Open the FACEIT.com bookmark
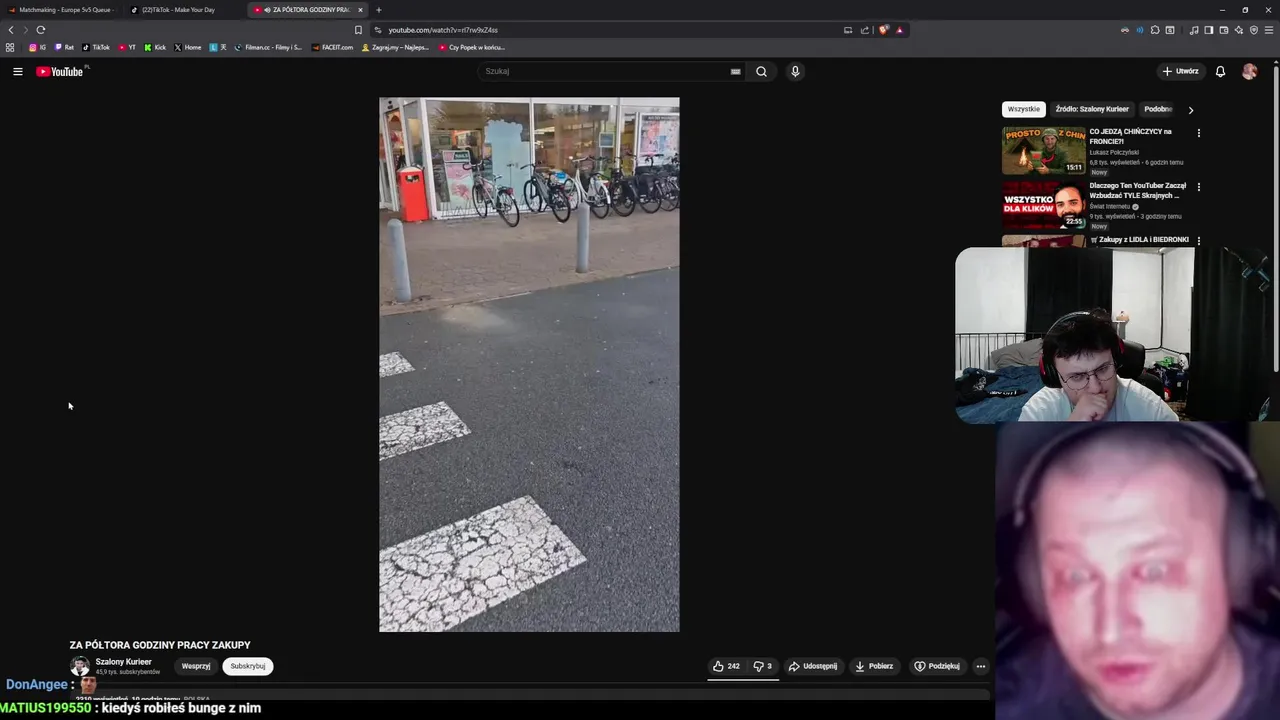 333,47
